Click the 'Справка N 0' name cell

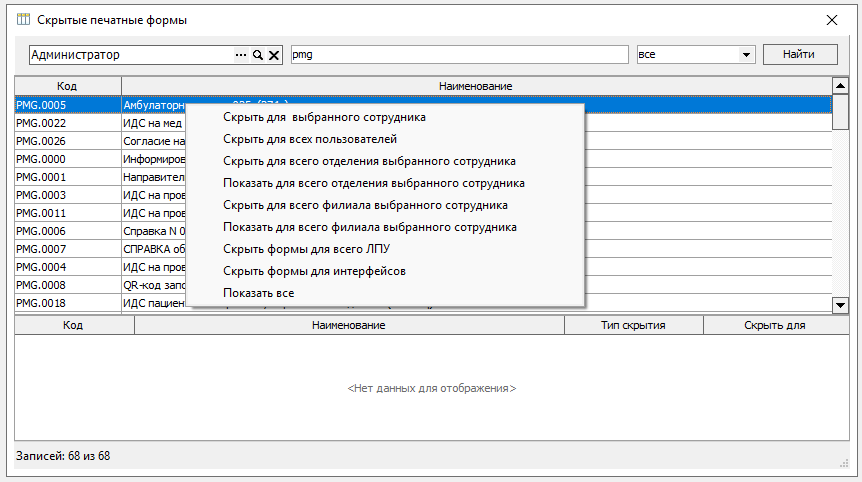point(154,231)
